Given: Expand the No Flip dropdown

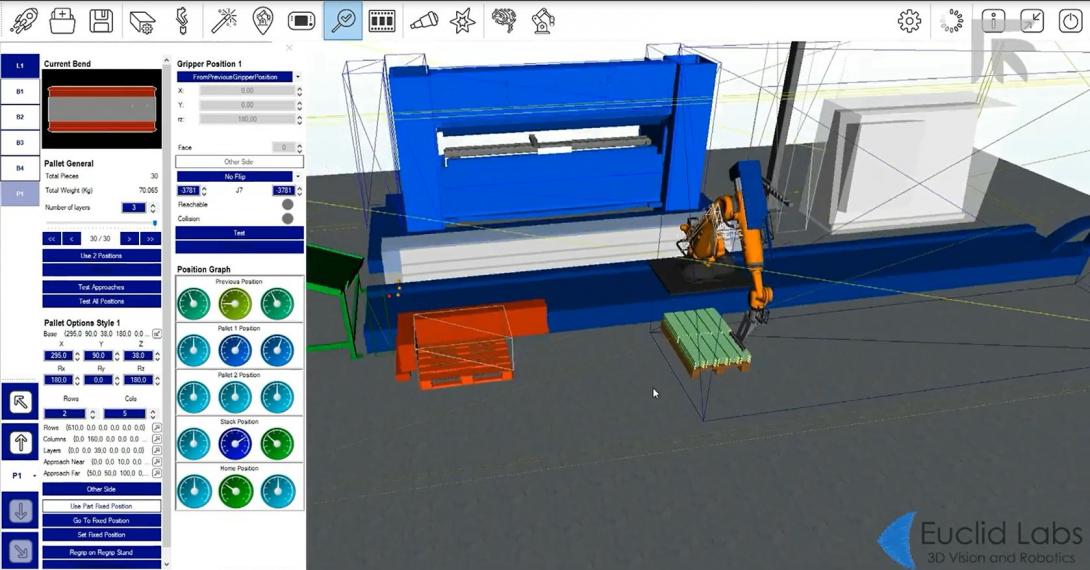Looking at the screenshot, I should [239, 176].
